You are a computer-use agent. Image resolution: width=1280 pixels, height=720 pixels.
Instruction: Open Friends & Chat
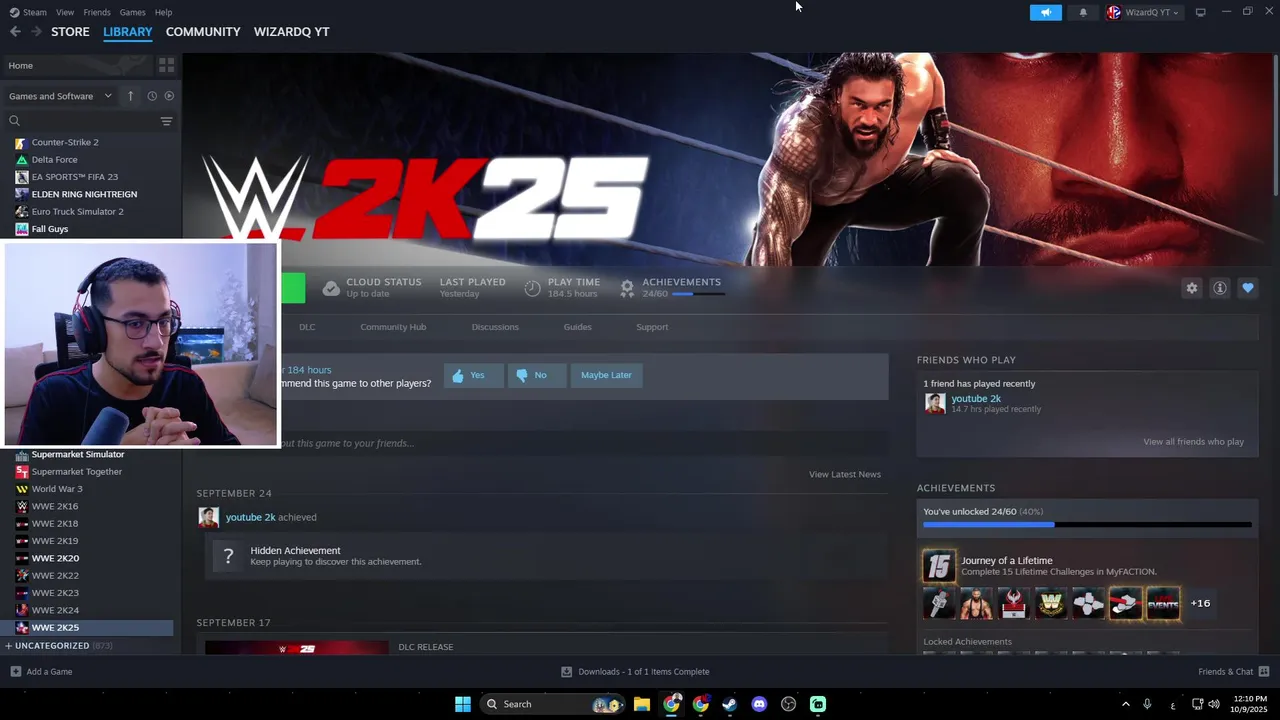click(x=1233, y=672)
